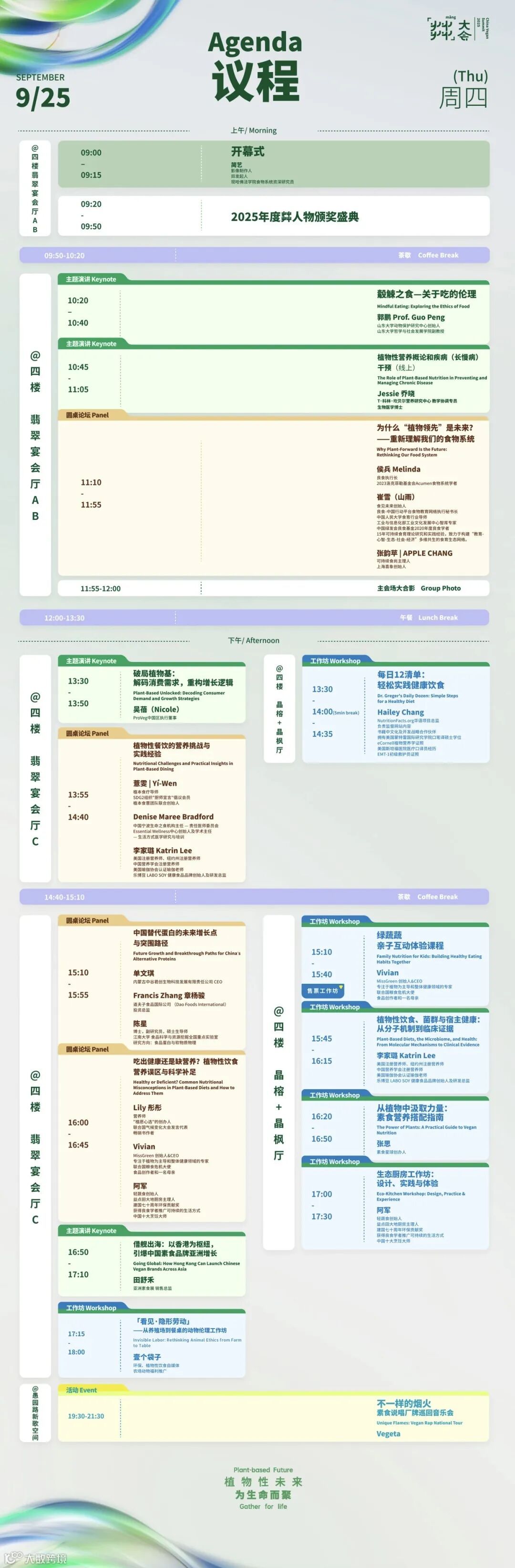Click the 12:00-13:30 Lunch Break bar
Screen dimensions: 515x1568
click(255, 617)
